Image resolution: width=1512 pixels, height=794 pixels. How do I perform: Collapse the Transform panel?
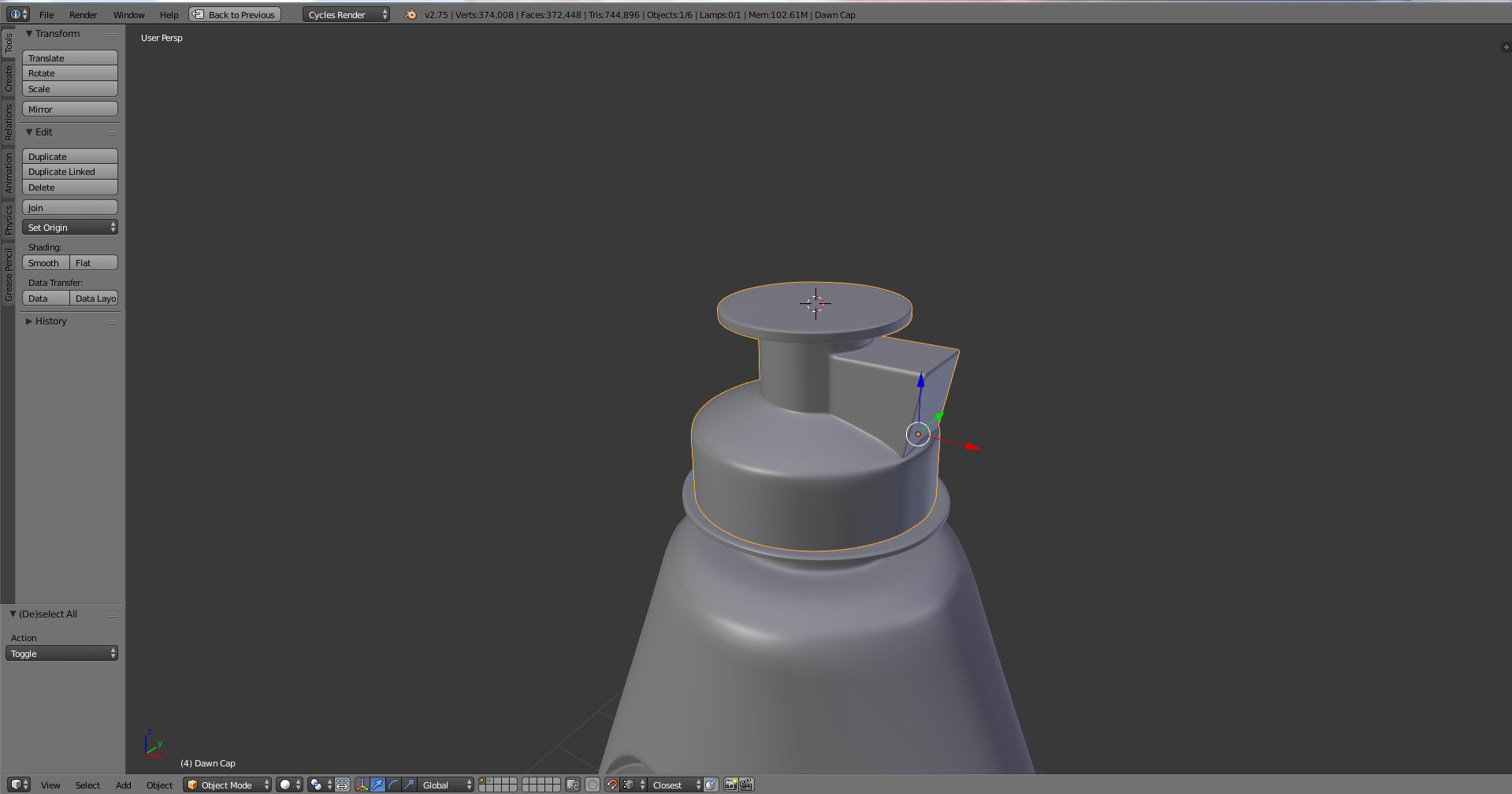click(29, 34)
